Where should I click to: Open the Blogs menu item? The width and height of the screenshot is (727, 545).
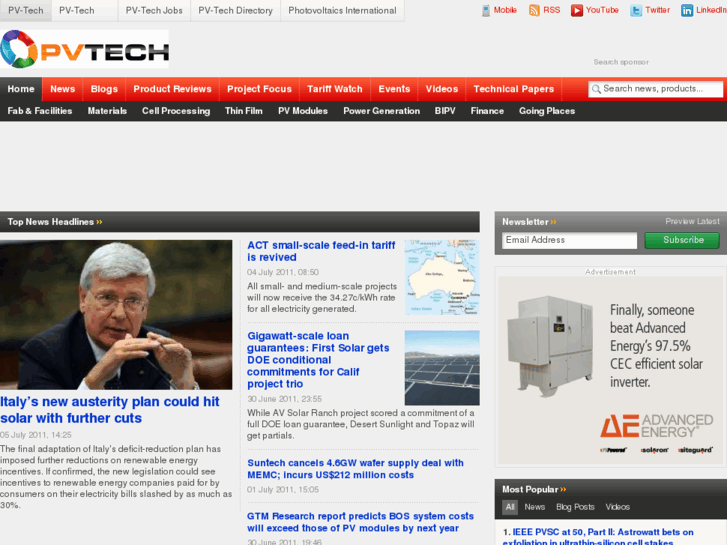point(104,89)
